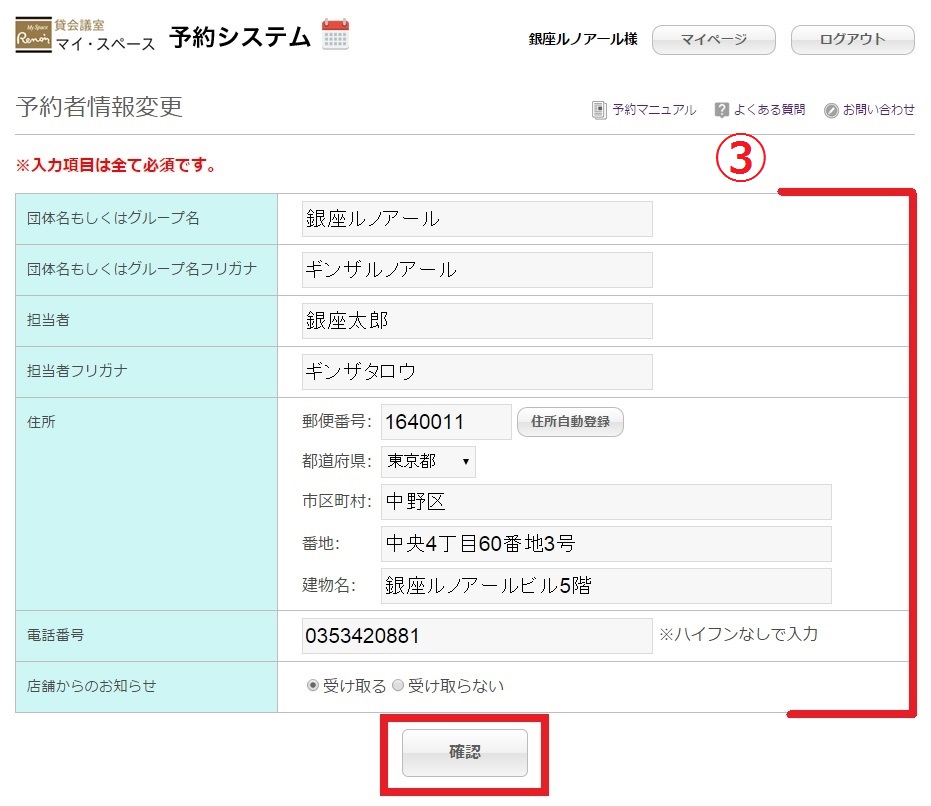Click the Renoir My Space logo
The image size is (931, 806).
pyautogui.click(x=33, y=37)
